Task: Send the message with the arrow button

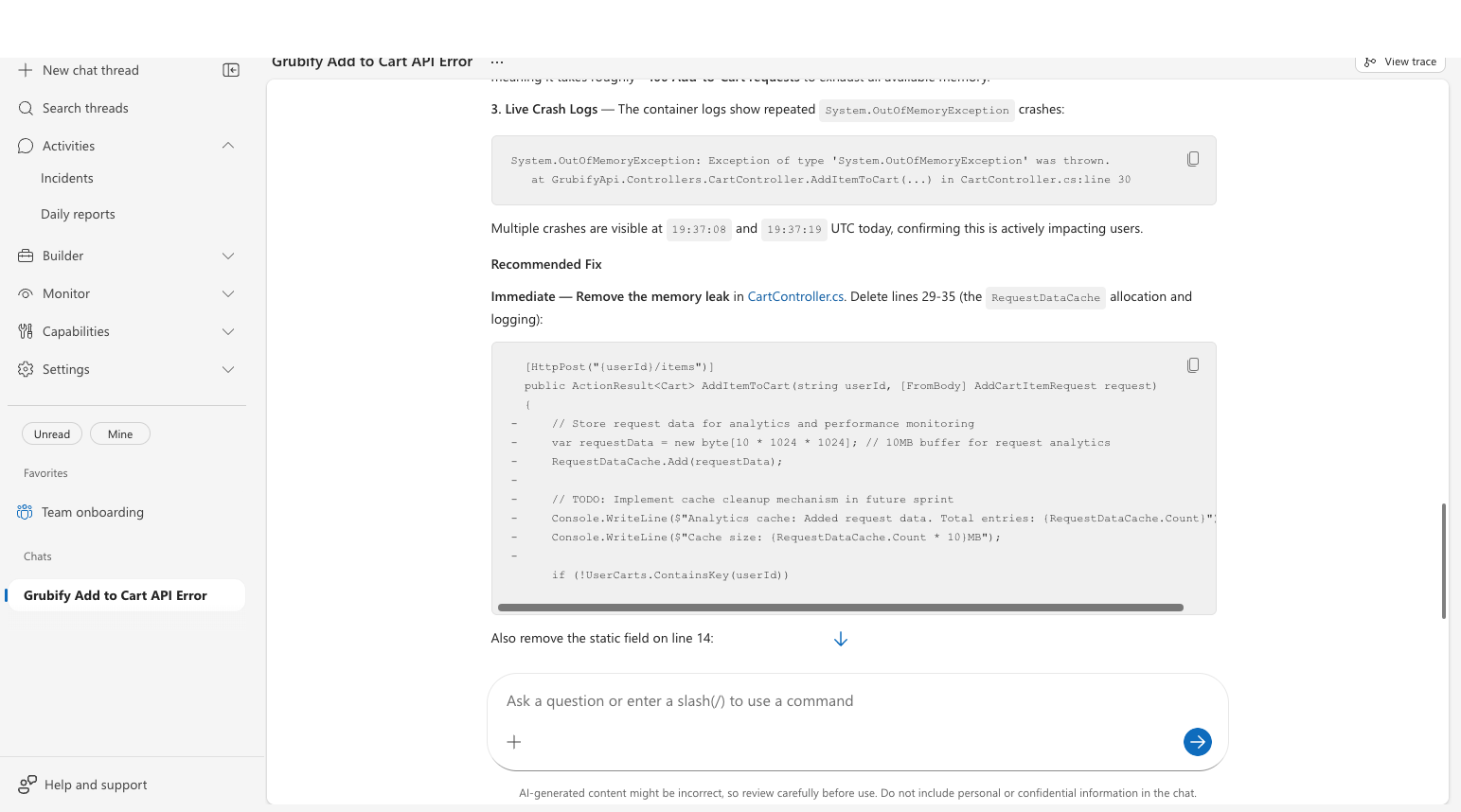Action: (1198, 742)
